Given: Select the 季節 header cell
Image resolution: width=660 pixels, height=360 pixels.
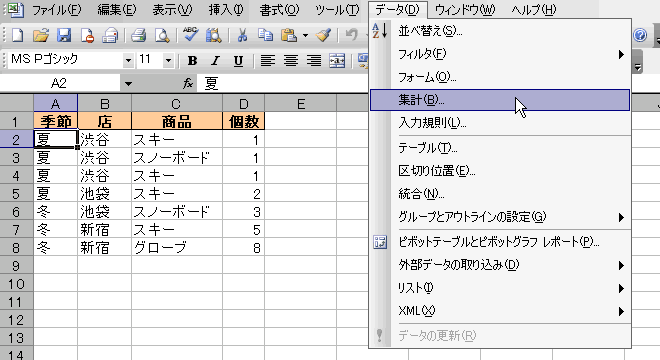Looking at the screenshot, I should pos(56,121).
